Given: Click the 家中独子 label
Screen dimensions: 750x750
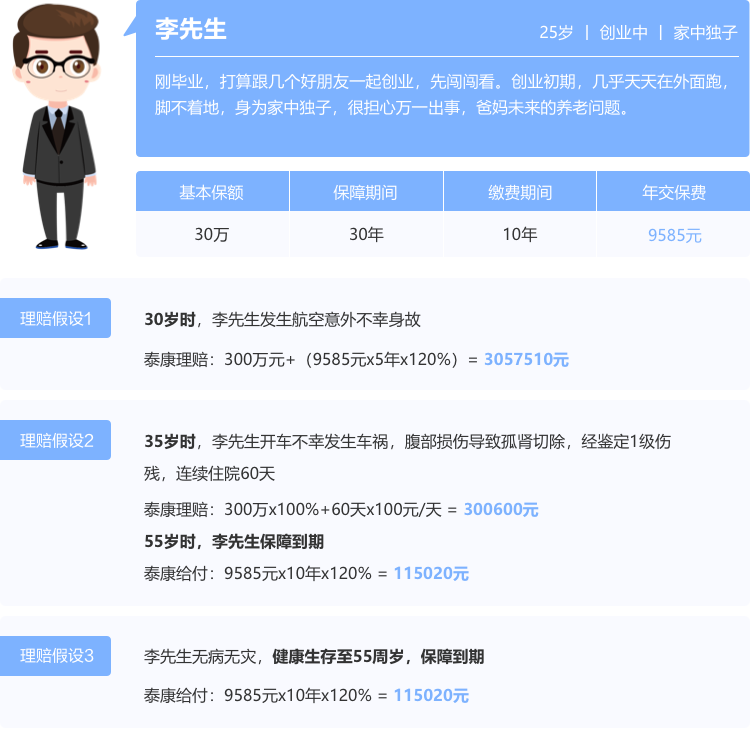Looking at the screenshot, I should (x=706, y=33).
